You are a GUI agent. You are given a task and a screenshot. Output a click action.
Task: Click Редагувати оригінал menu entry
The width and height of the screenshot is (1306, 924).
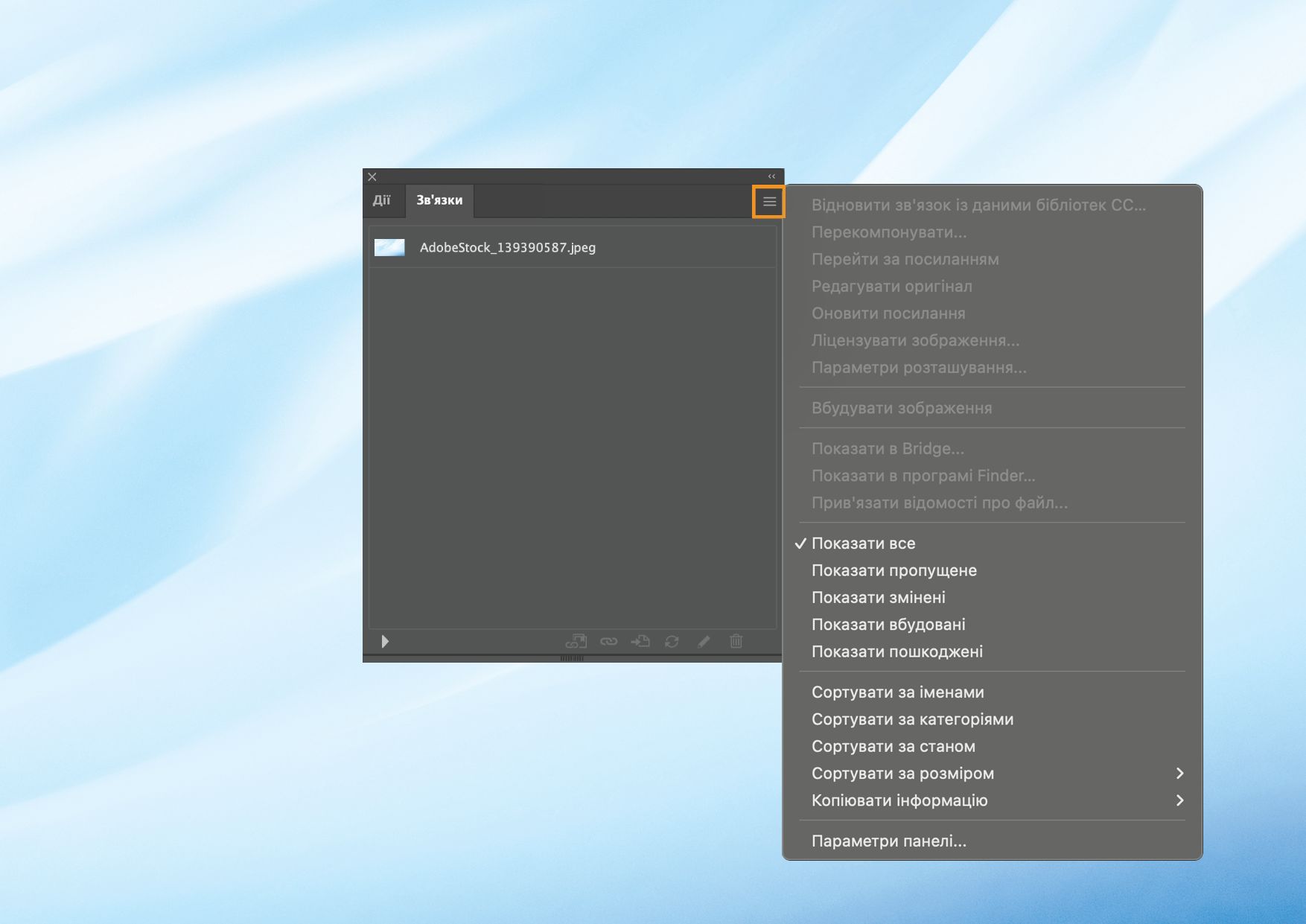[993, 286]
